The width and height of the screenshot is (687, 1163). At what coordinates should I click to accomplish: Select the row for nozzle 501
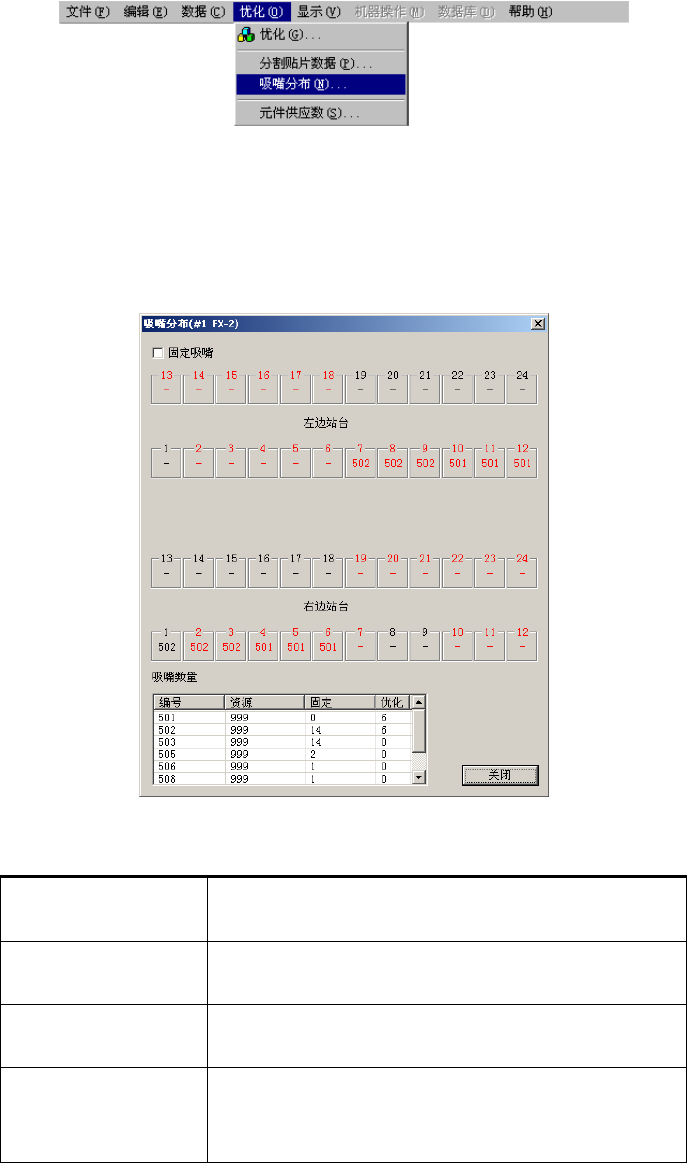(282, 718)
